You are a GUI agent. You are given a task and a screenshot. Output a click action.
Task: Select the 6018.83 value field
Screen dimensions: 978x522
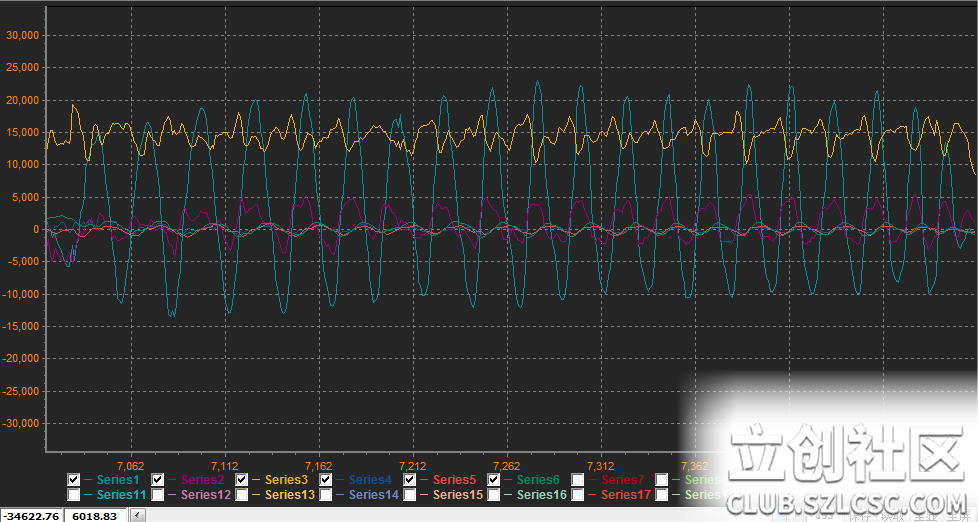click(95, 516)
